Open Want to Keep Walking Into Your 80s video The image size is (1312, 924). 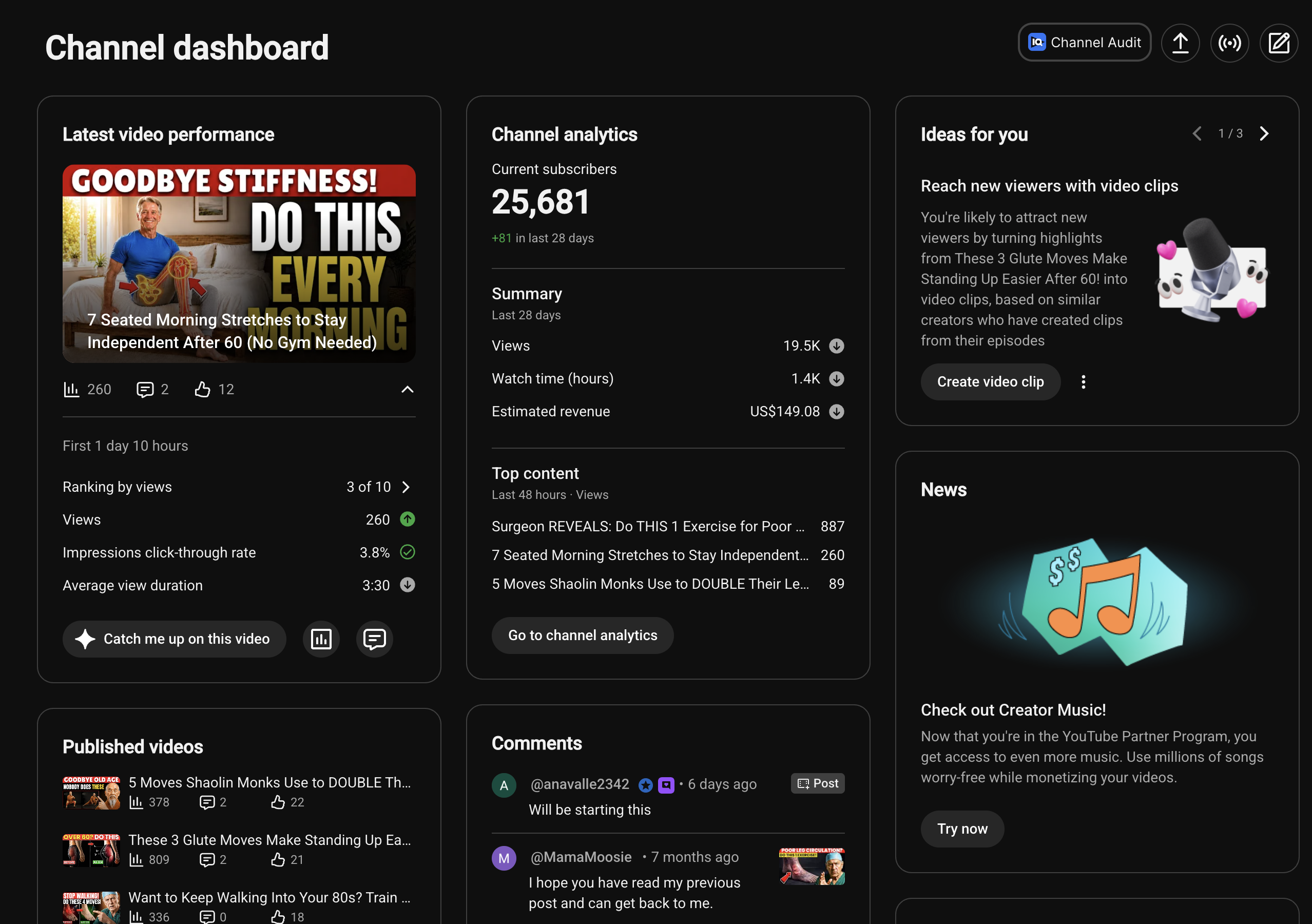[x=269, y=897]
